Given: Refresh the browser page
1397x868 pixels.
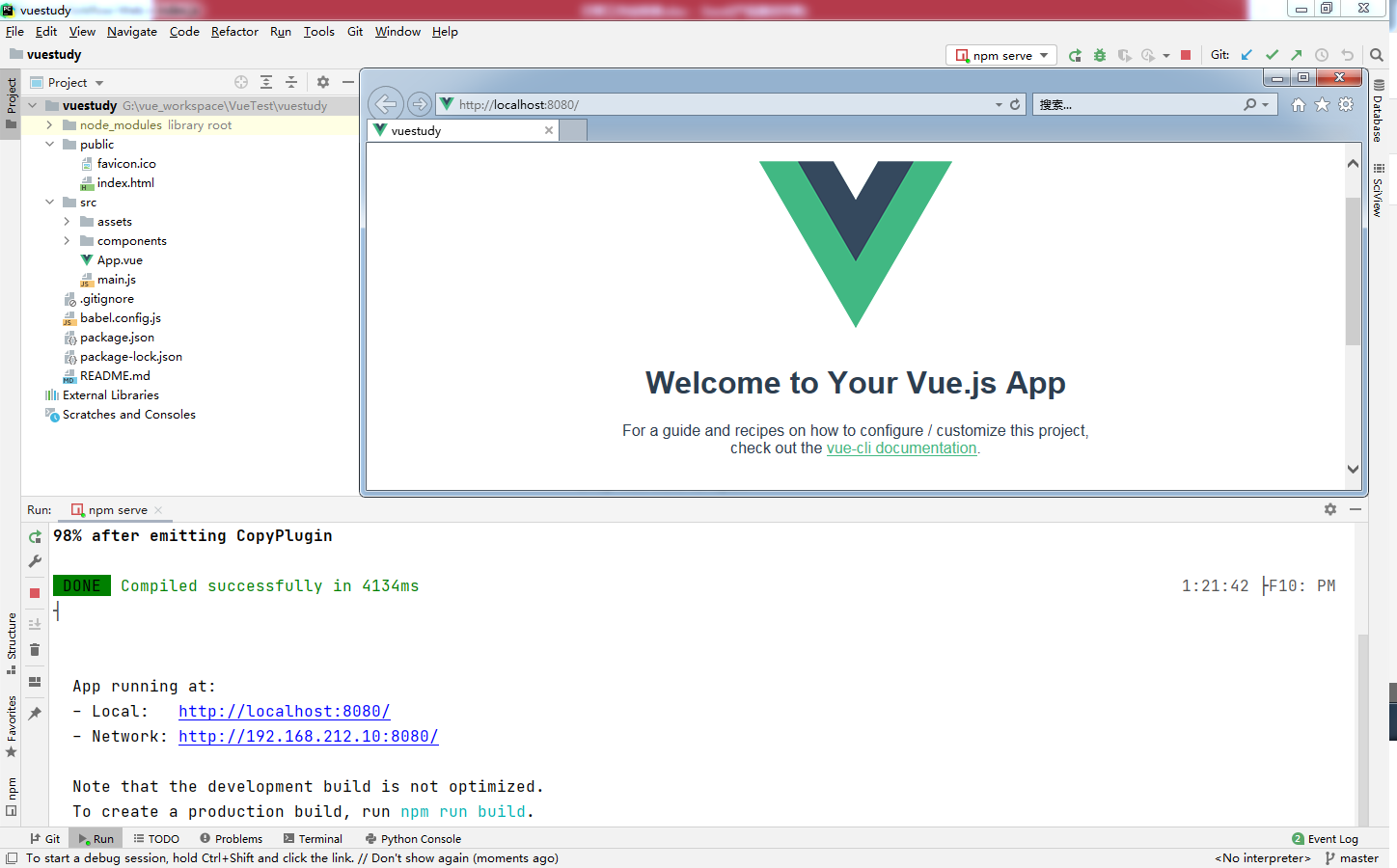Looking at the screenshot, I should (x=1015, y=104).
